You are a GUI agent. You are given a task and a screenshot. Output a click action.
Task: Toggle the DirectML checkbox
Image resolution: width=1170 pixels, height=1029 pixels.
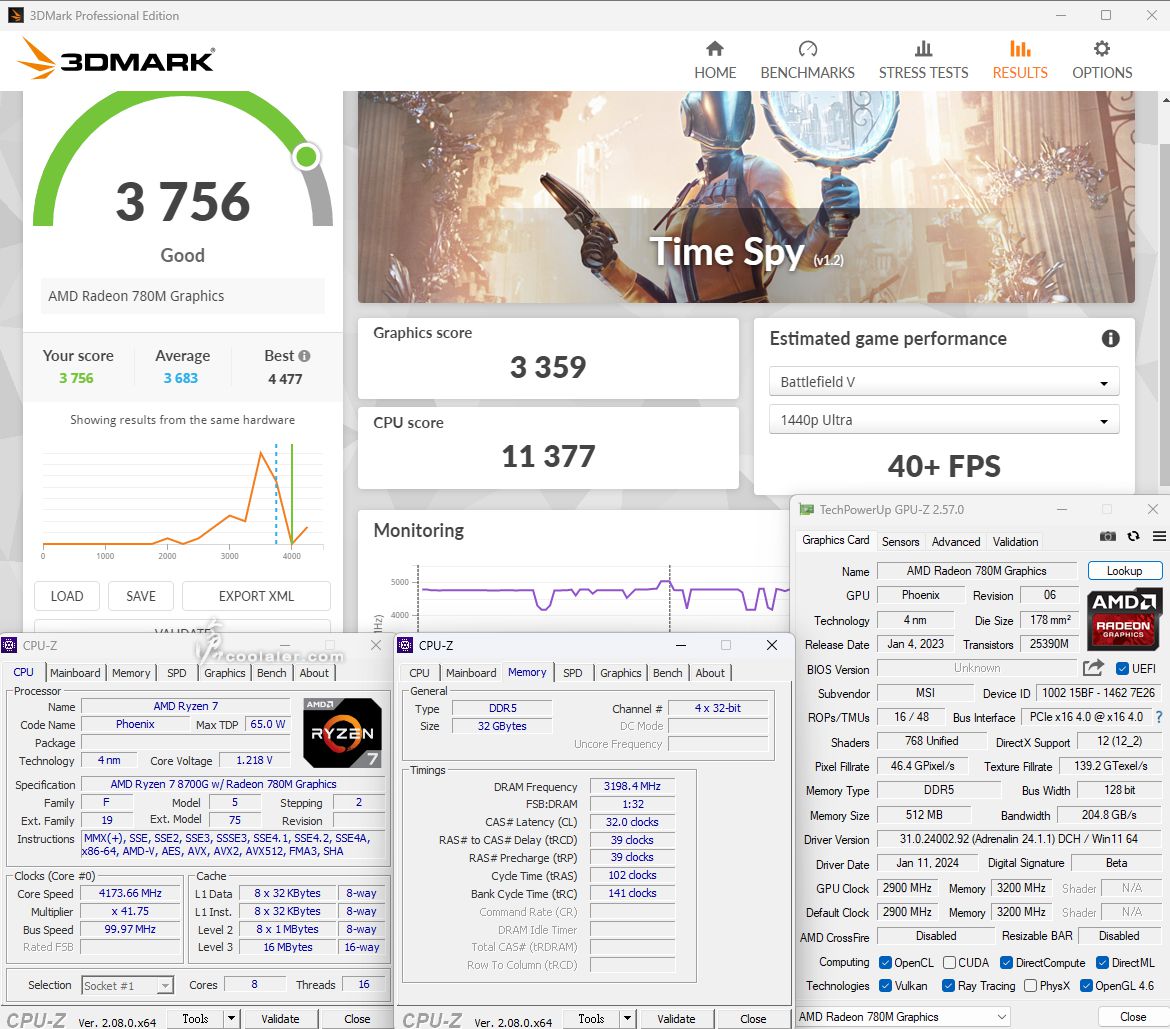1102,963
